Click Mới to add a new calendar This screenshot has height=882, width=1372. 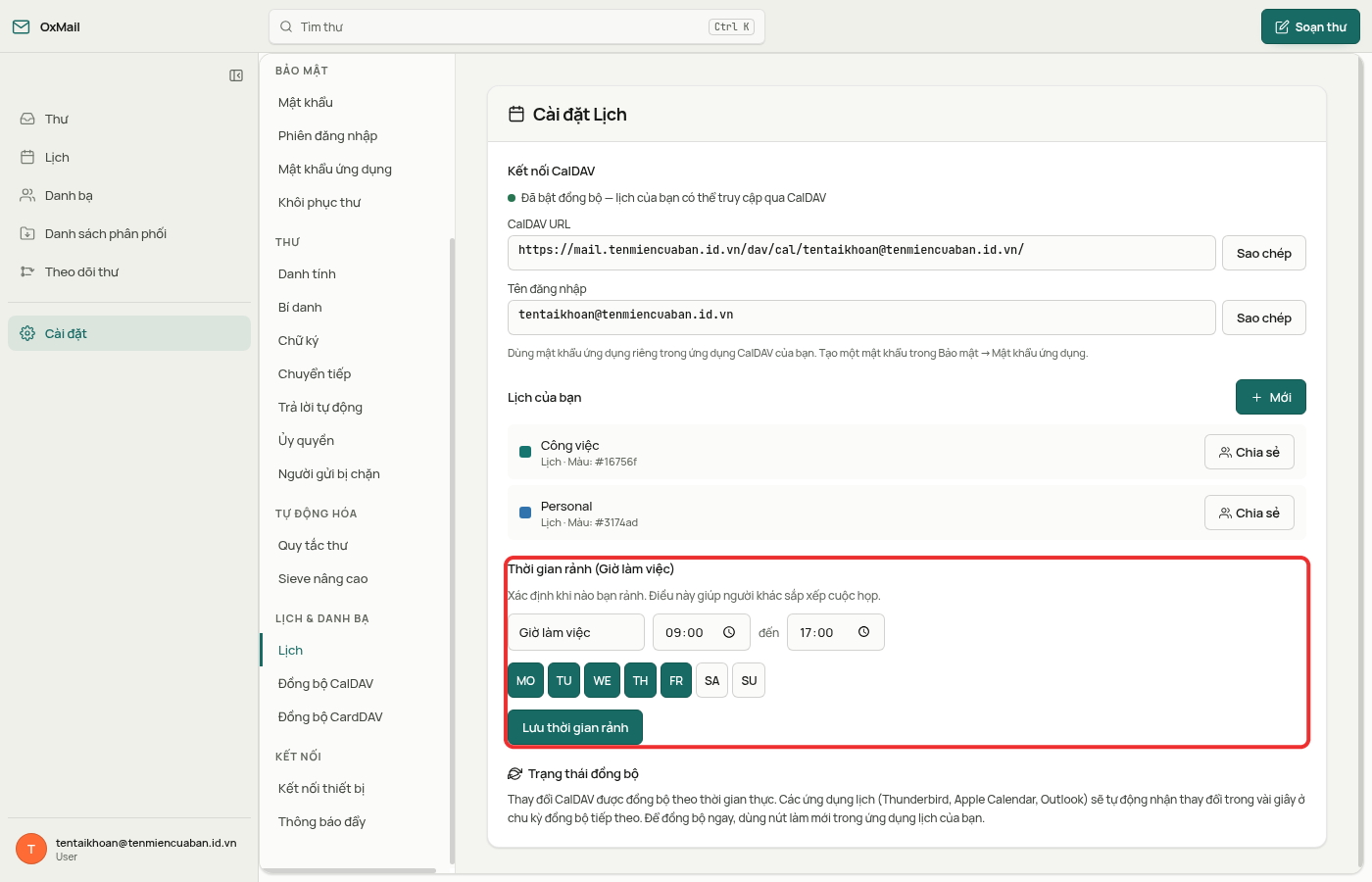(1271, 397)
